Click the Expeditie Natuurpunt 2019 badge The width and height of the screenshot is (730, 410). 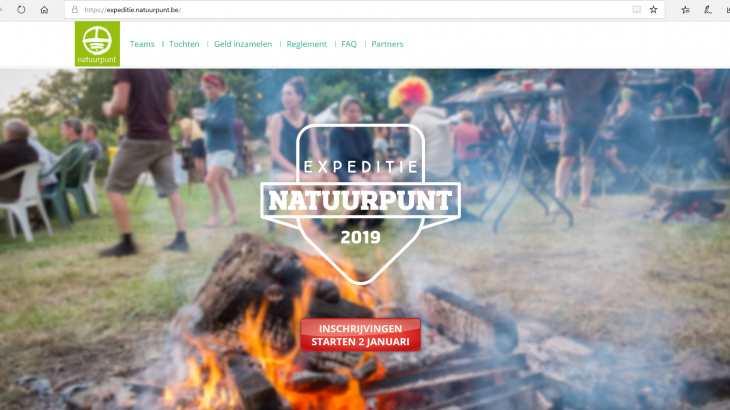360,204
